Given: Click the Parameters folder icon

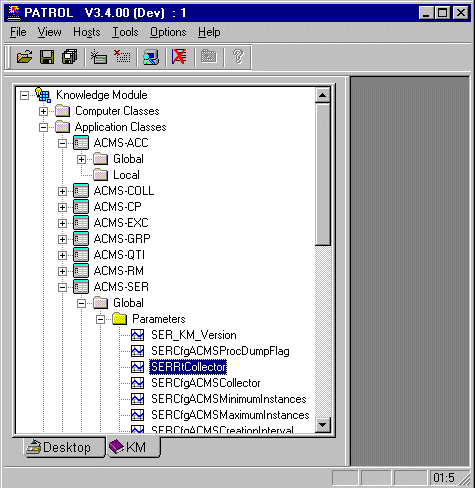Looking at the screenshot, I should pos(120,319).
